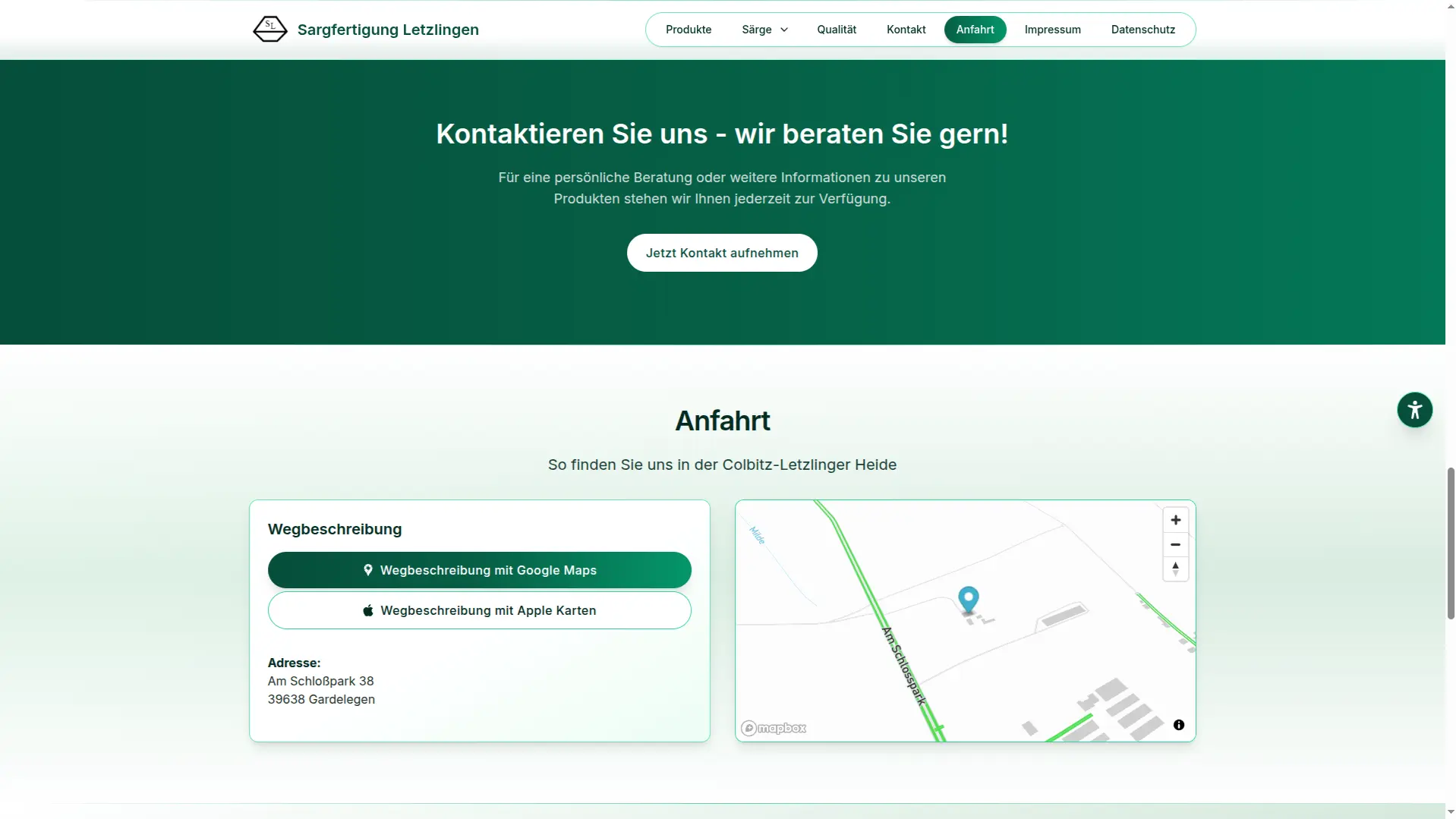The height and width of the screenshot is (819, 1456).
Task: Zoom out on the map
Action: coord(1175,544)
